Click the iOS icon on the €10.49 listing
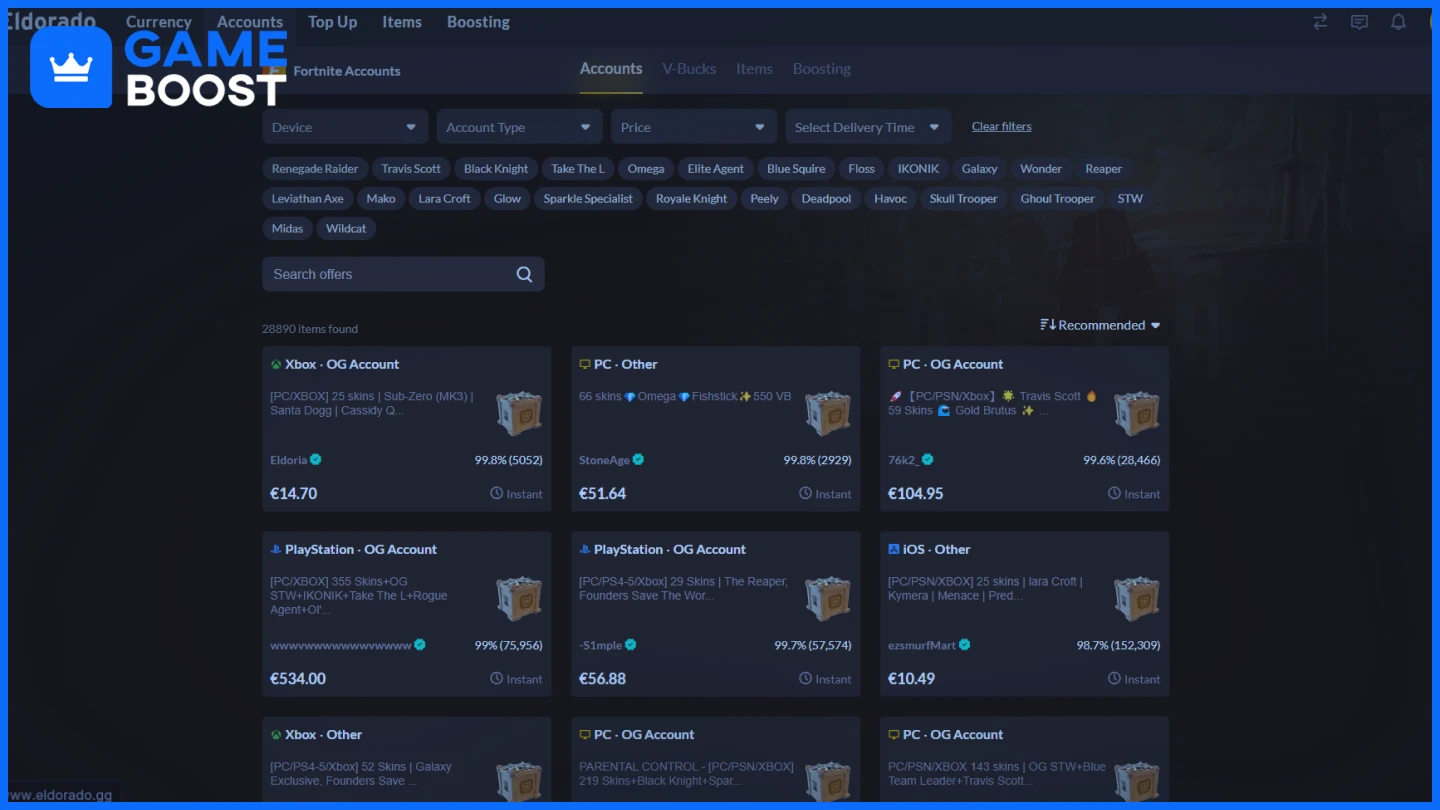The image size is (1440, 810). tap(894, 549)
